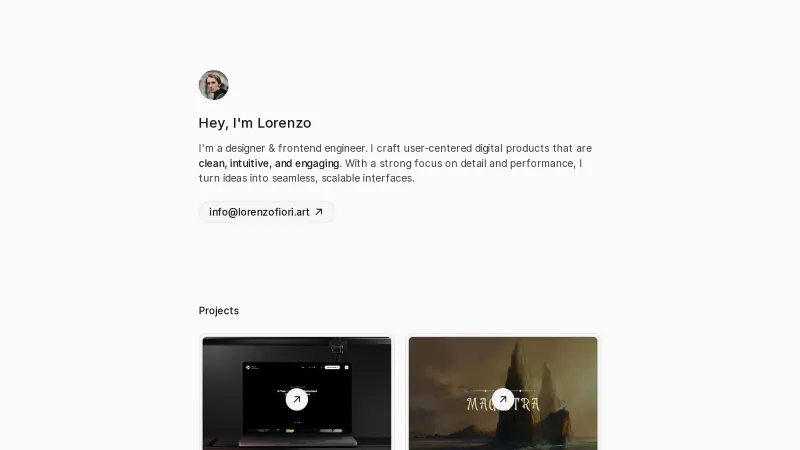The width and height of the screenshot is (800, 450).
Task: Click Lorenzo's circular profile avatar
Action: (x=213, y=85)
